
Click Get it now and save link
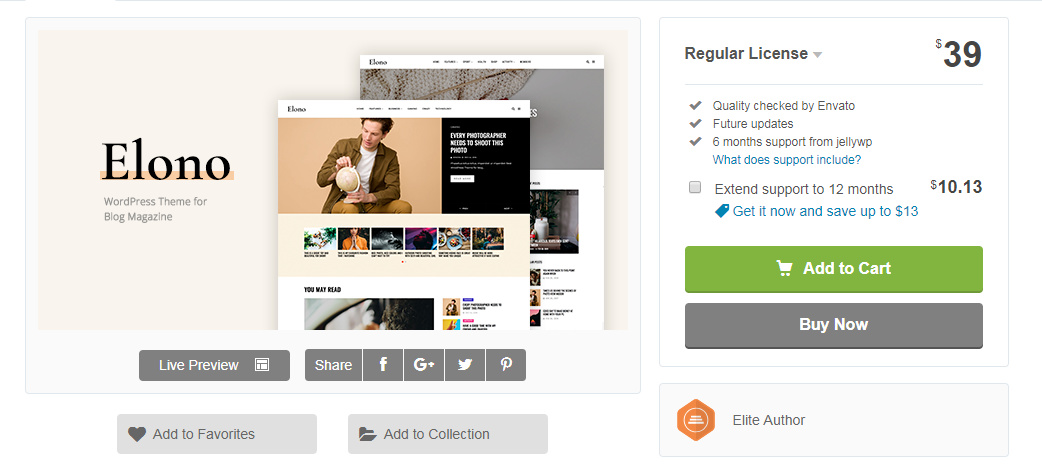click(x=817, y=211)
